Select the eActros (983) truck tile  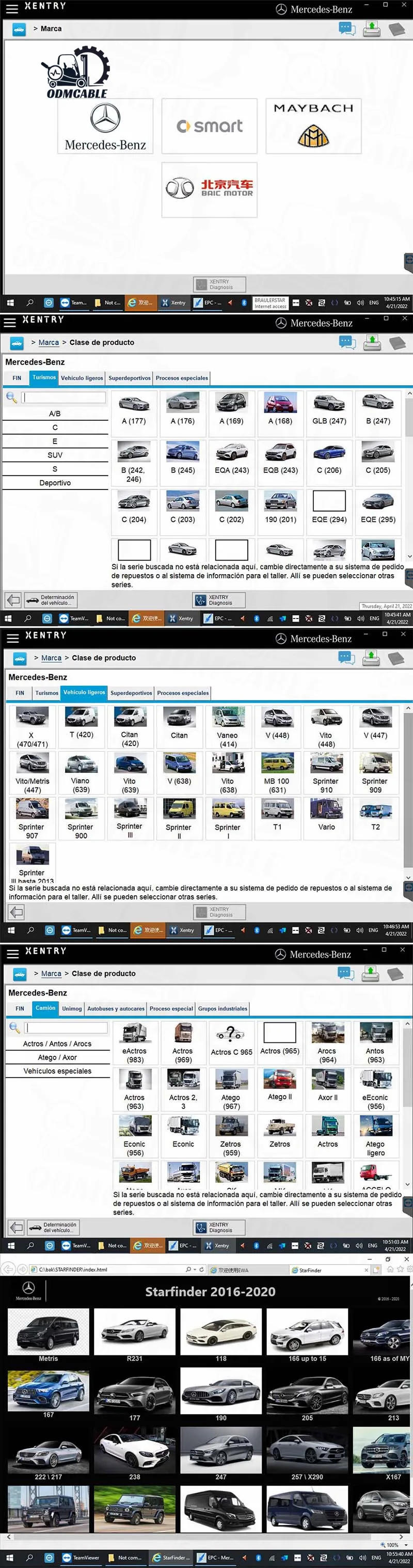[135, 1043]
